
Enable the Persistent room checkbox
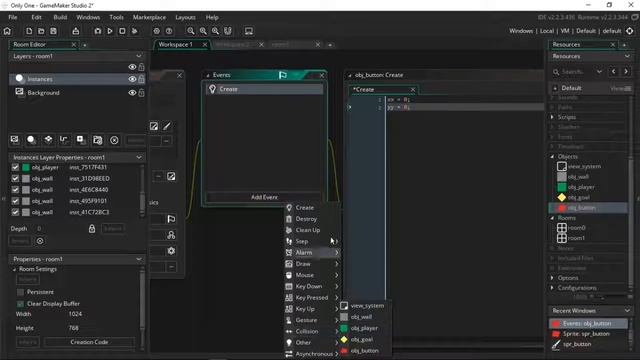pos(20,292)
